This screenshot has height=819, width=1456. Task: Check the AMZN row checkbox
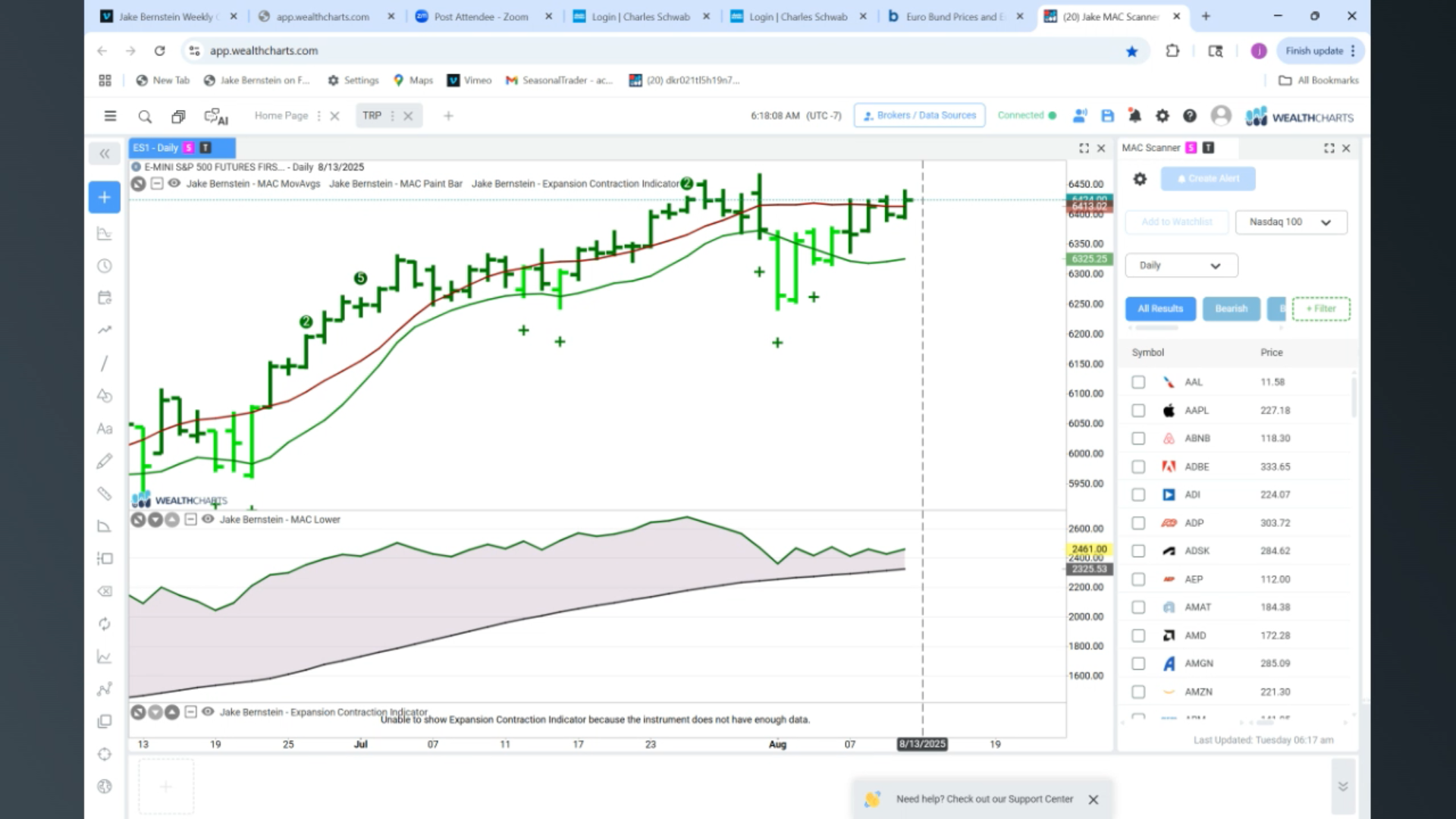(1138, 692)
